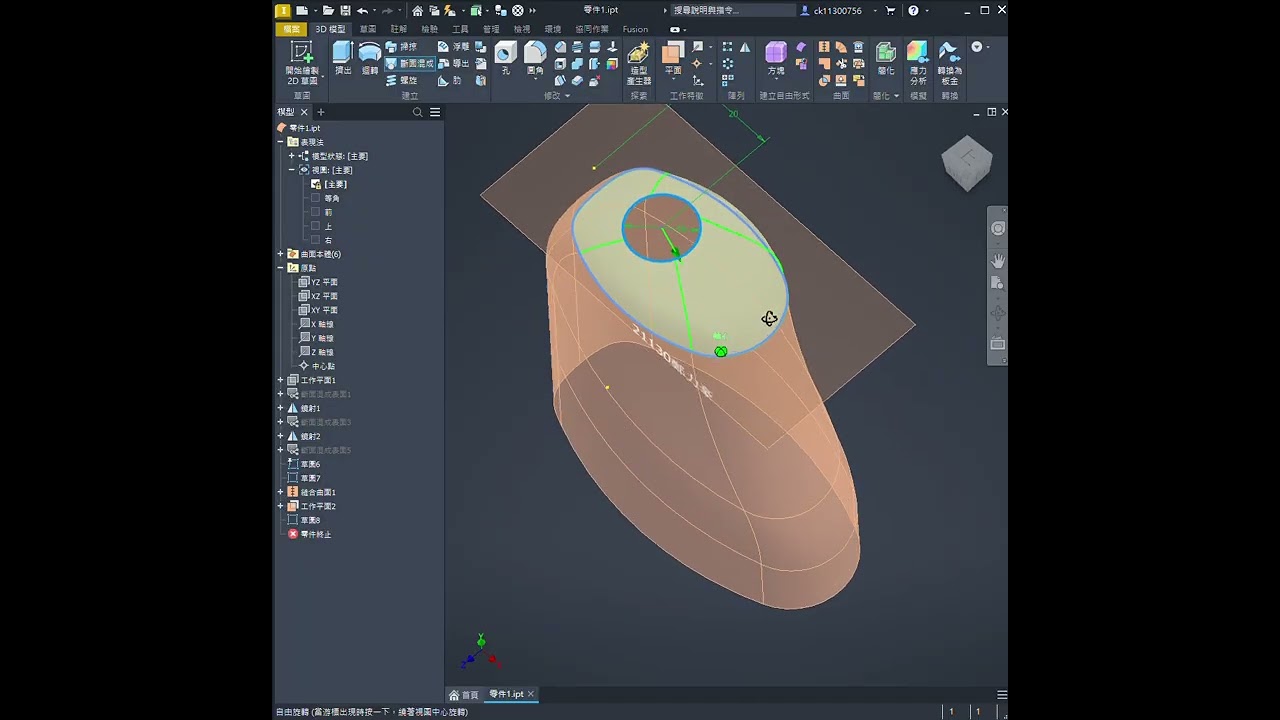Viewport: 1280px width, 720px height.
Task: Open the 首頁 document tab at the bottom
Action: pos(464,694)
